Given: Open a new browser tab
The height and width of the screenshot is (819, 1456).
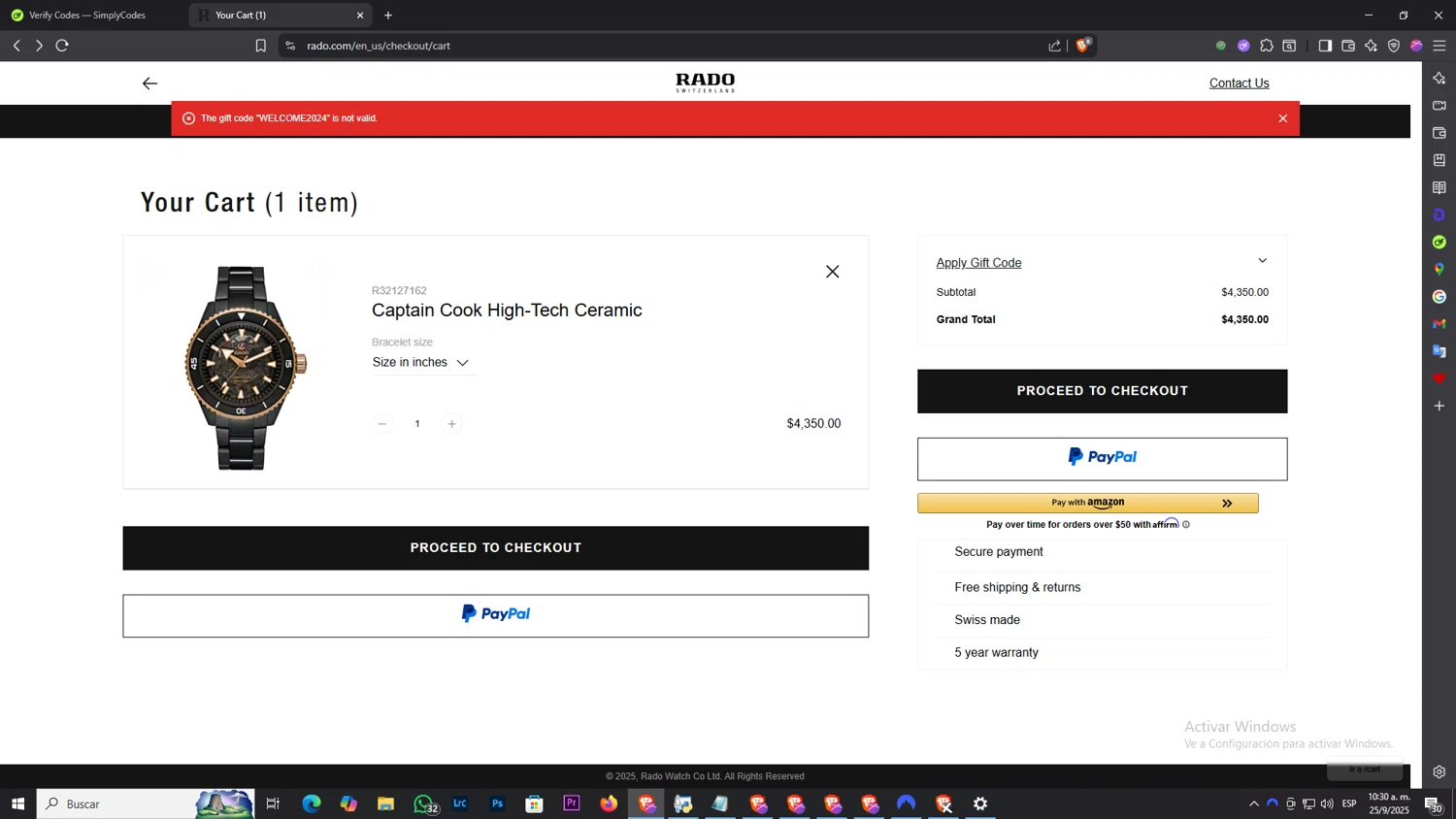Looking at the screenshot, I should (388, 16).
